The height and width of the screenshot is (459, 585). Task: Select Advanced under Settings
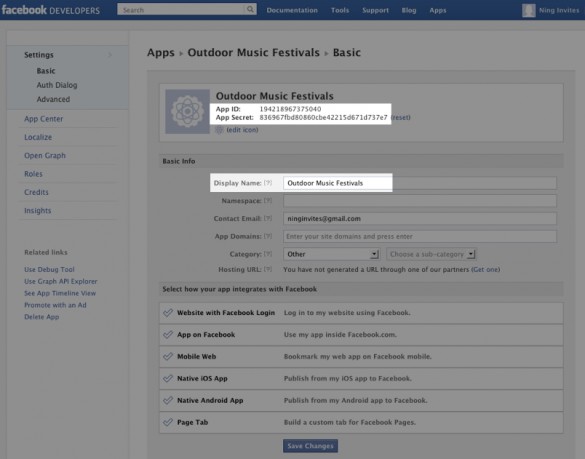coord(53,99)
